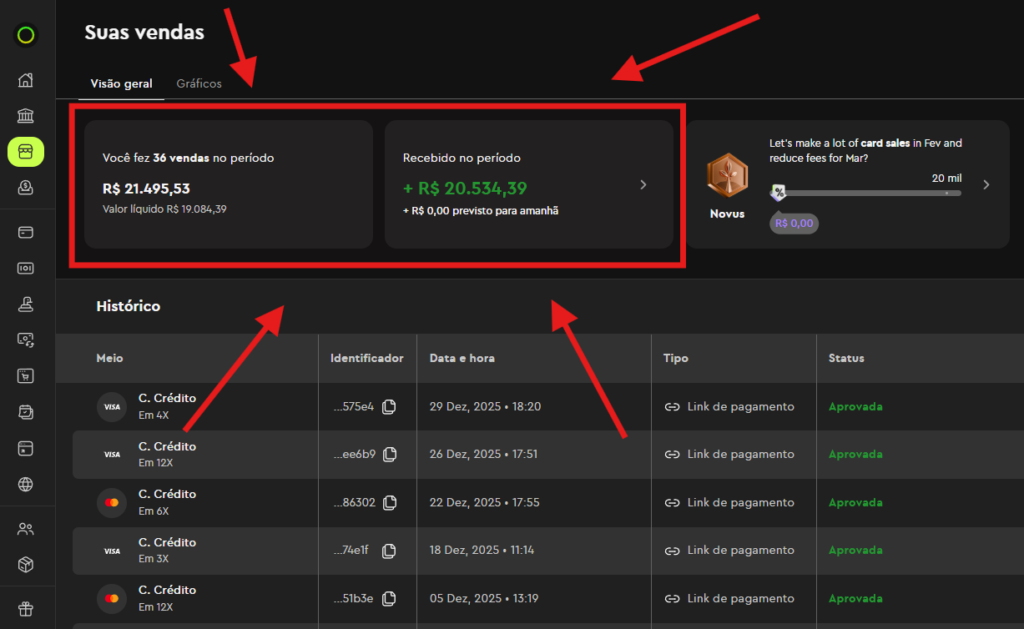The width and height of the screenshot is (1024, 629).
Task: Click the gift icon in sidebar
Action: coord(26,608)
